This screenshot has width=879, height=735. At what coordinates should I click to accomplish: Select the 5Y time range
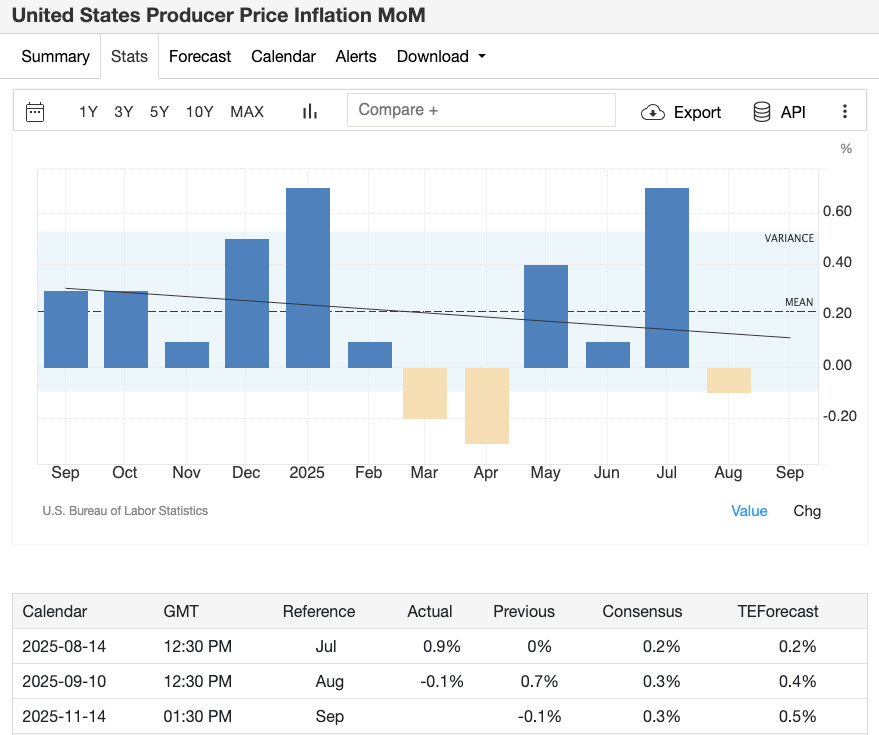(x=159, y=112)
